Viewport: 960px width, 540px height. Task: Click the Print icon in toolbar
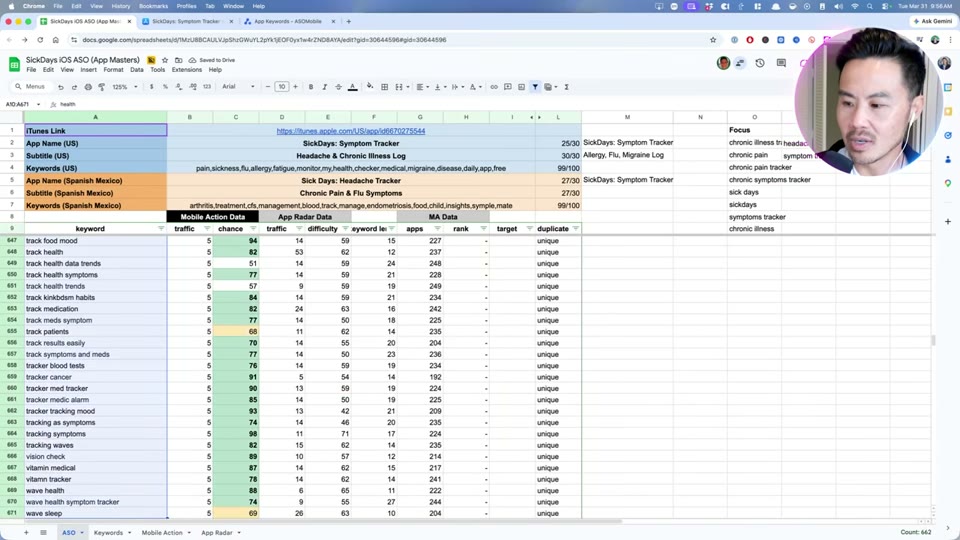pos(88,87)
